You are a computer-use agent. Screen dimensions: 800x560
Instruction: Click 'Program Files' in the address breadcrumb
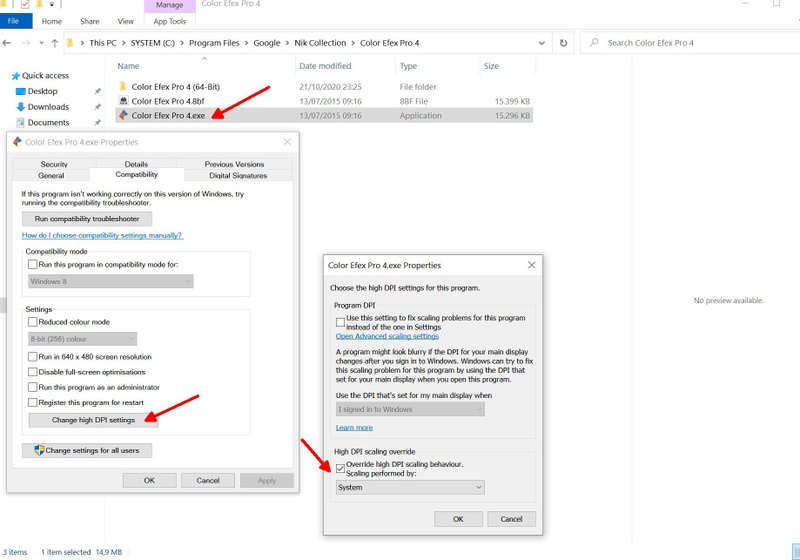pos(214,43)
